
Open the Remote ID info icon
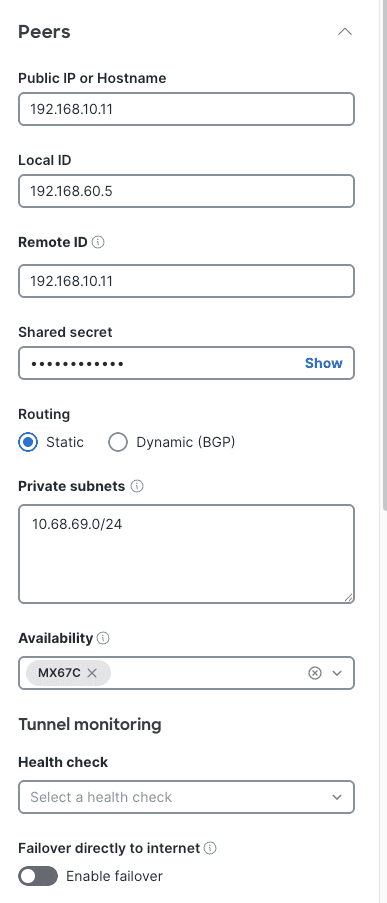98,242
